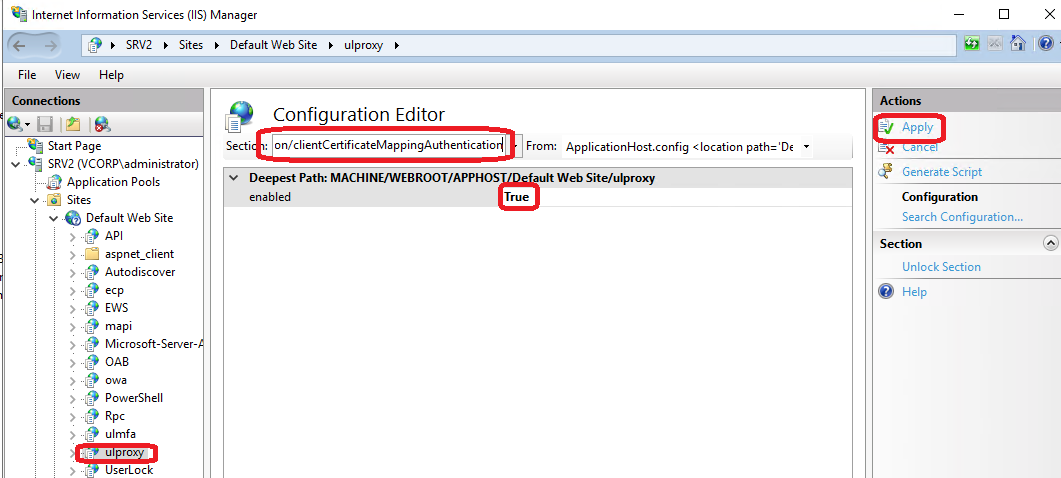Viewport: 1061px width, 478px height.
Task: Open the Help menu
Action: coord(111,74)
